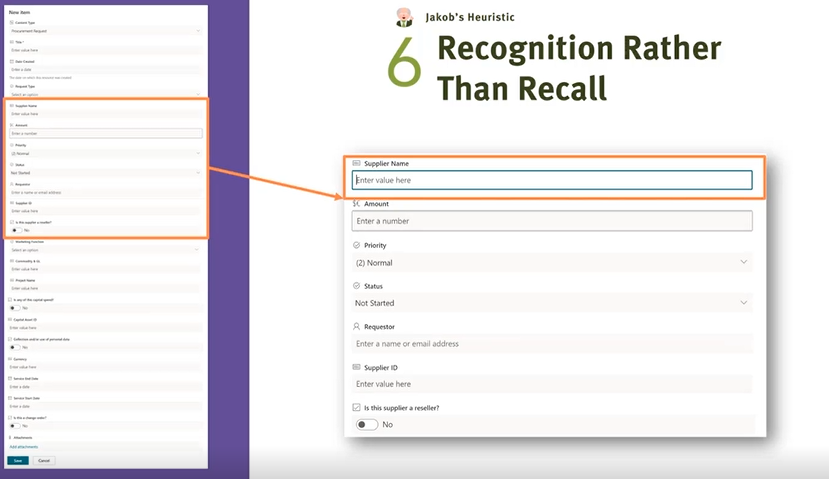
Task: Click the choice icon beside enlarged Priority label
Action: tap(356, 245)
